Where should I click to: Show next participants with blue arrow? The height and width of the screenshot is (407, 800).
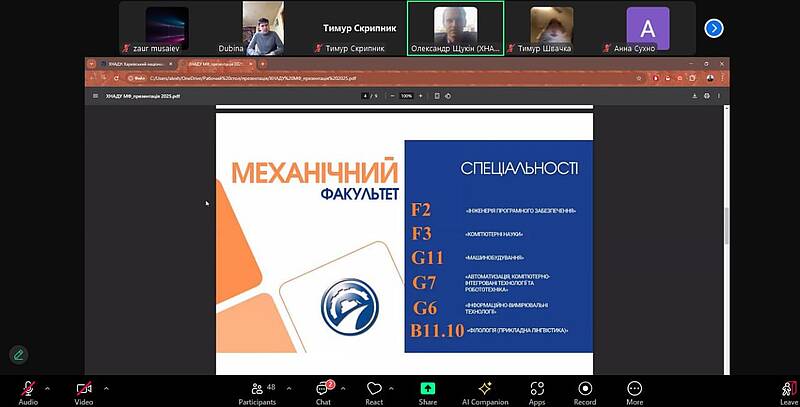point(714,28)
